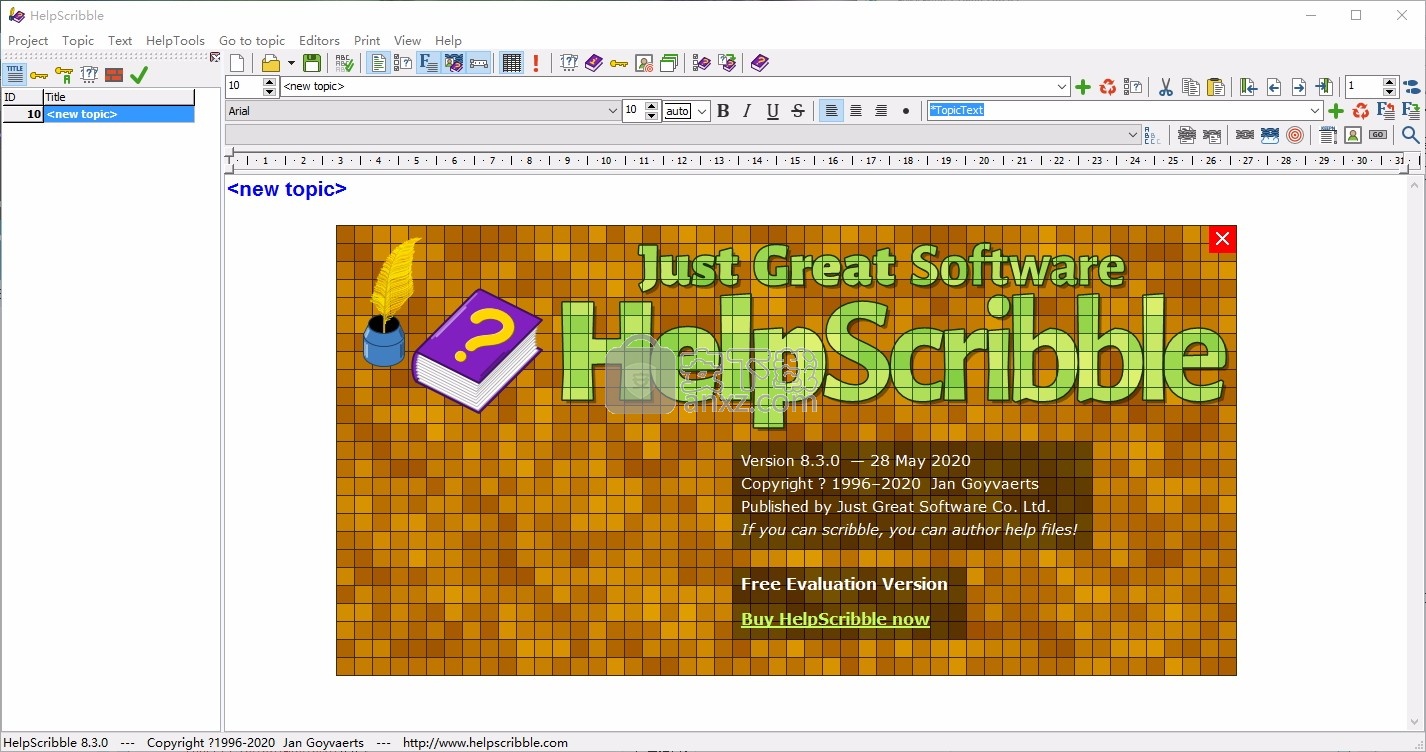Go to first topic arrow icon
Viewport: 1426px width, 752px height.
click(x=1248, y=87)
